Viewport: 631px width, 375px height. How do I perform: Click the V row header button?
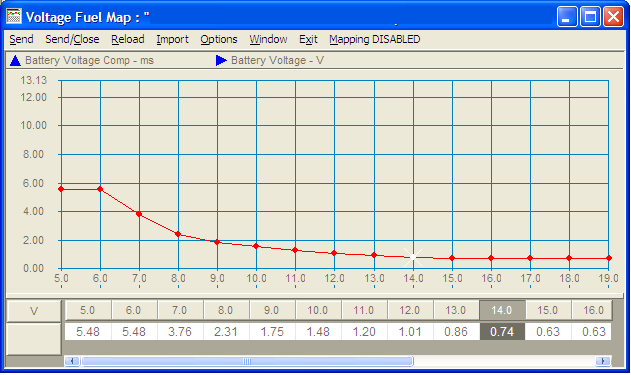click(x=34, y=311)
